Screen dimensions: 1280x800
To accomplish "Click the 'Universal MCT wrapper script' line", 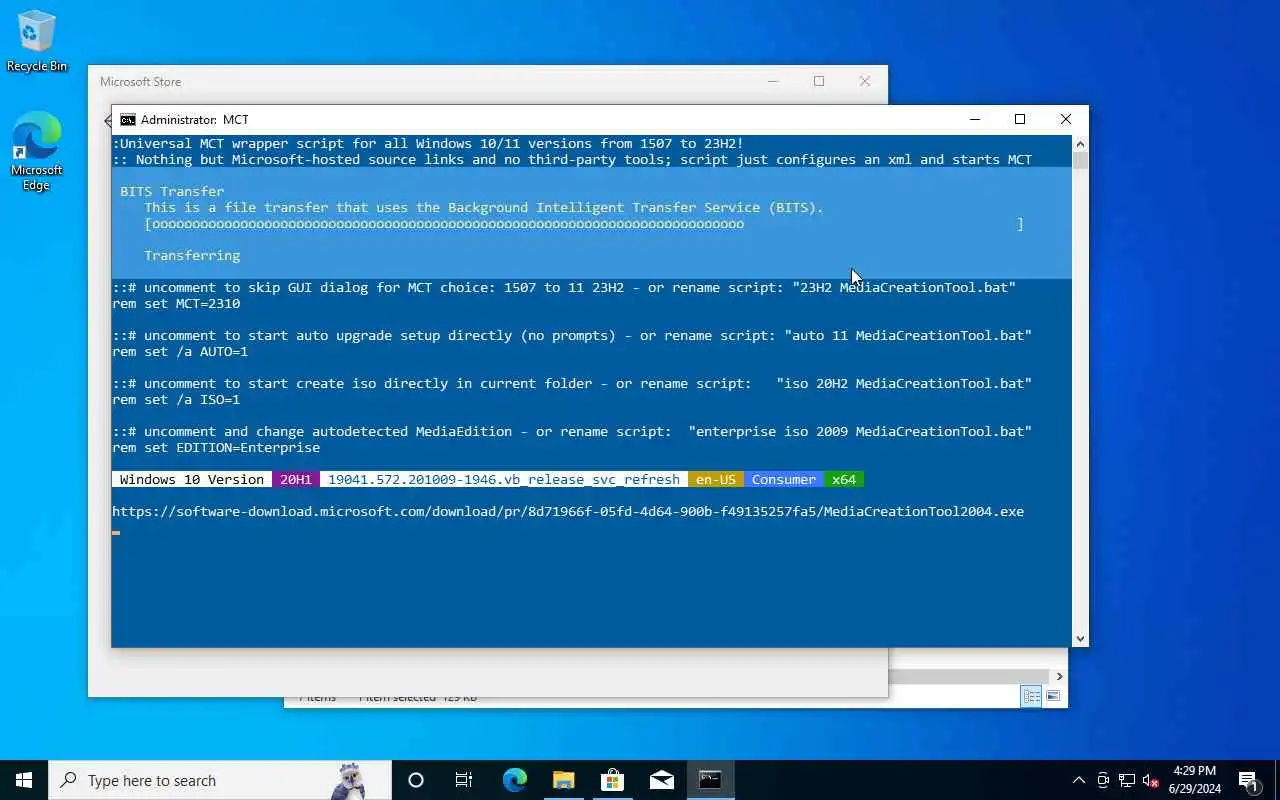I will (428, 143).
